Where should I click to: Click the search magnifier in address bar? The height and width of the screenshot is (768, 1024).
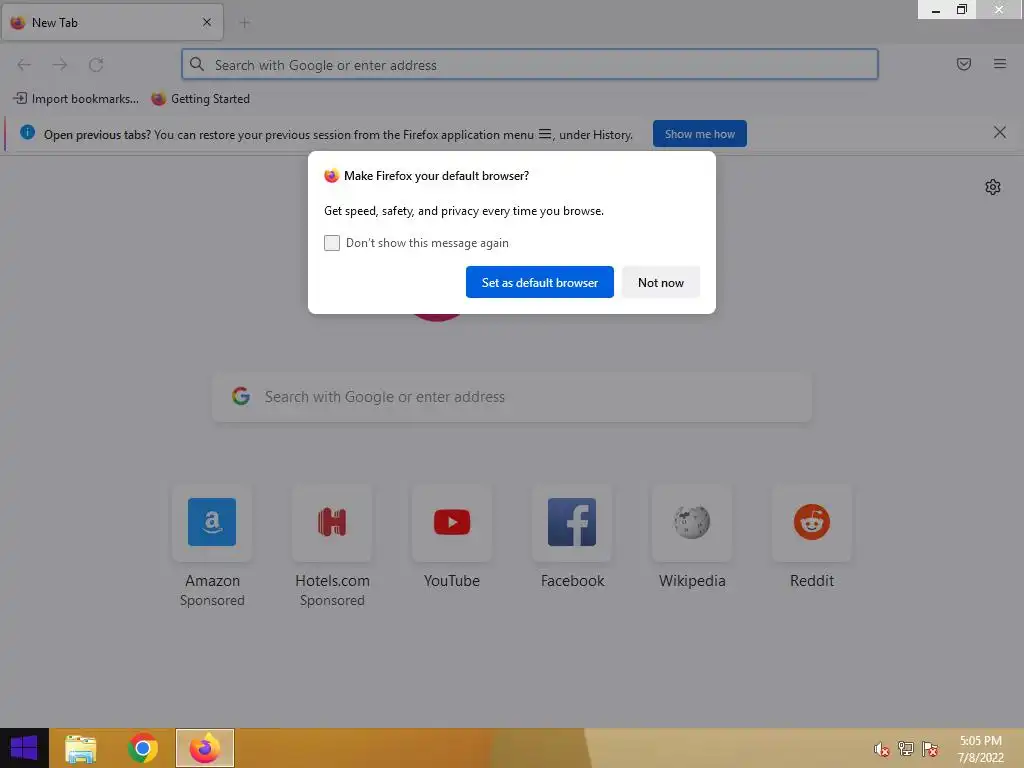click(x=197, y=64)
